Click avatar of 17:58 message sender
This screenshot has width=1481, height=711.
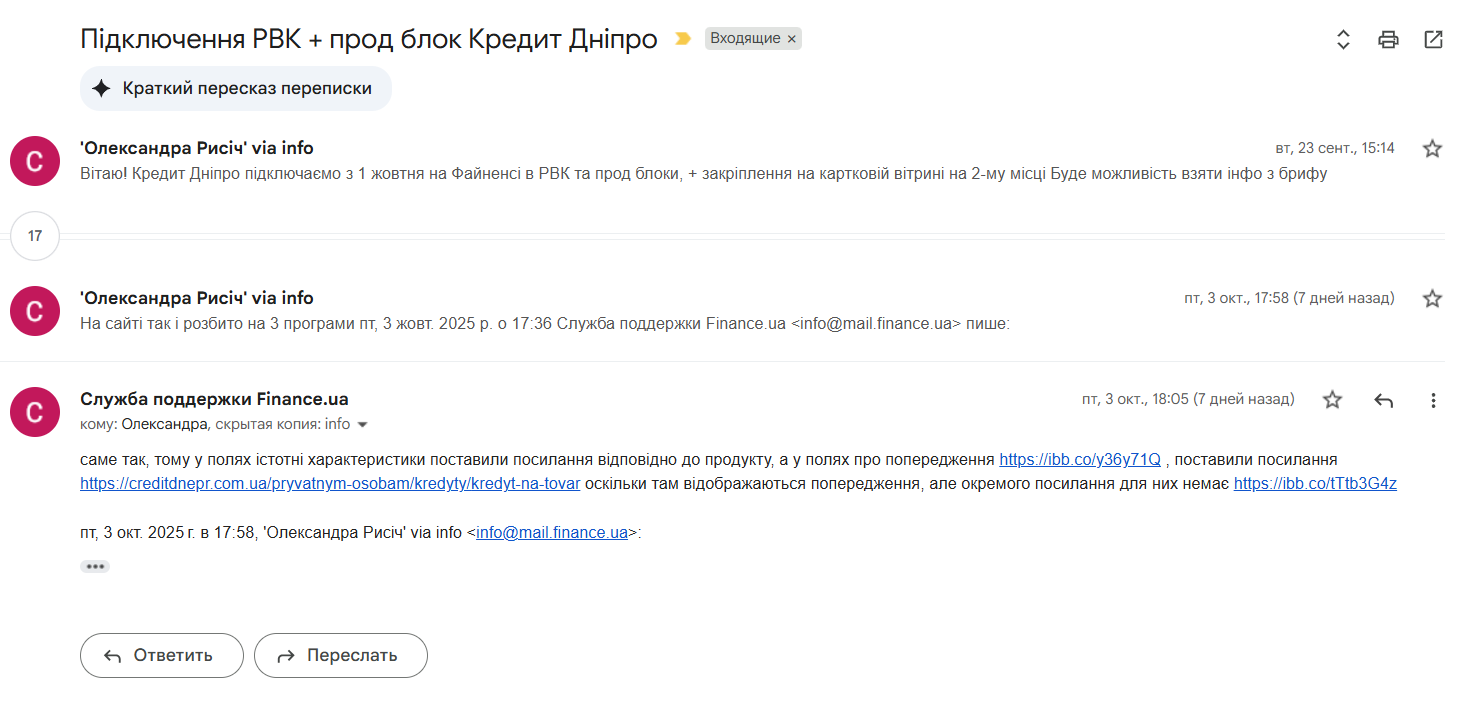35,311
